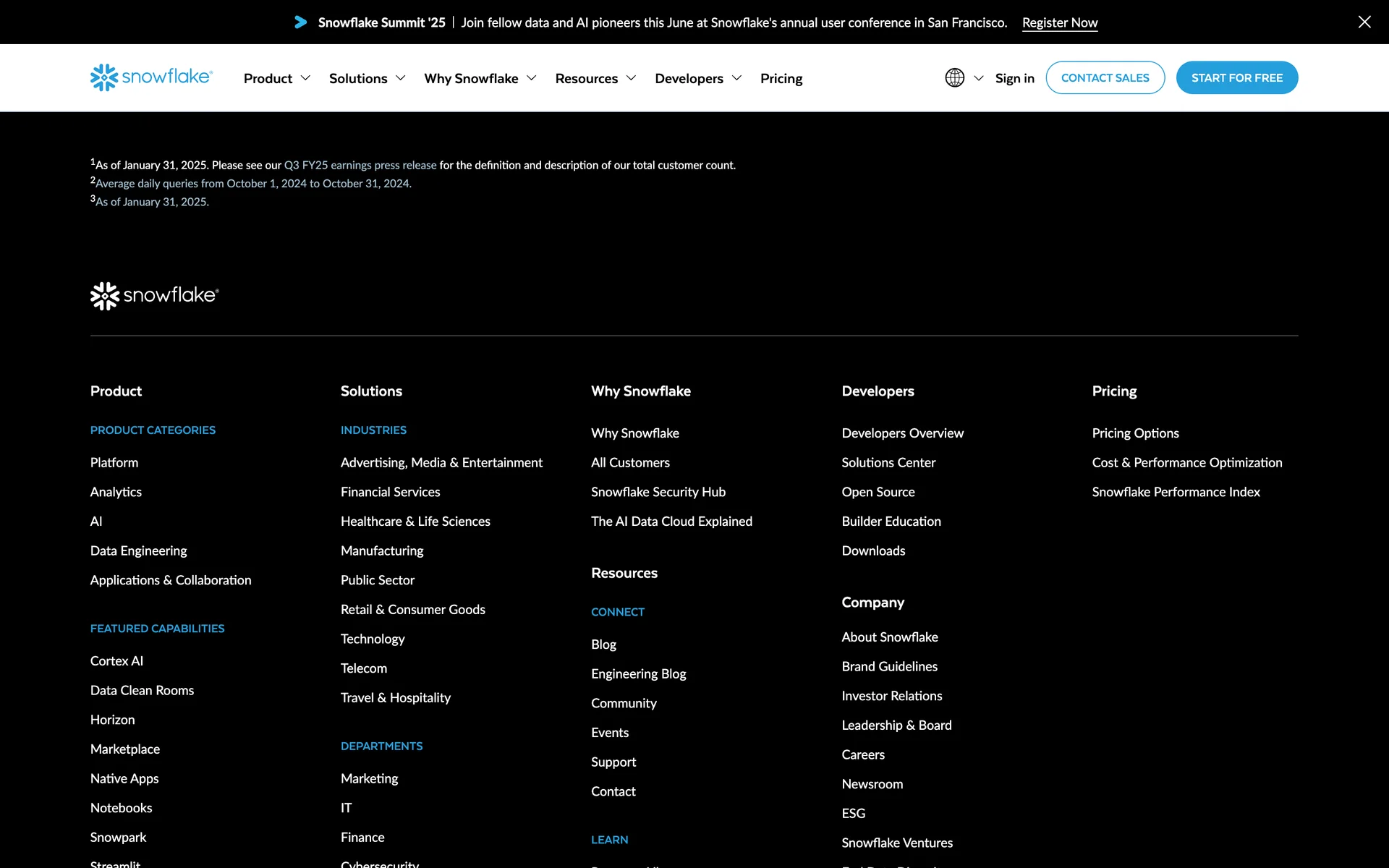The height and width of the screenshot is (868, 1389).
Task: Open the Developers dropdown chevron
Action: click(x=736, y=78)
